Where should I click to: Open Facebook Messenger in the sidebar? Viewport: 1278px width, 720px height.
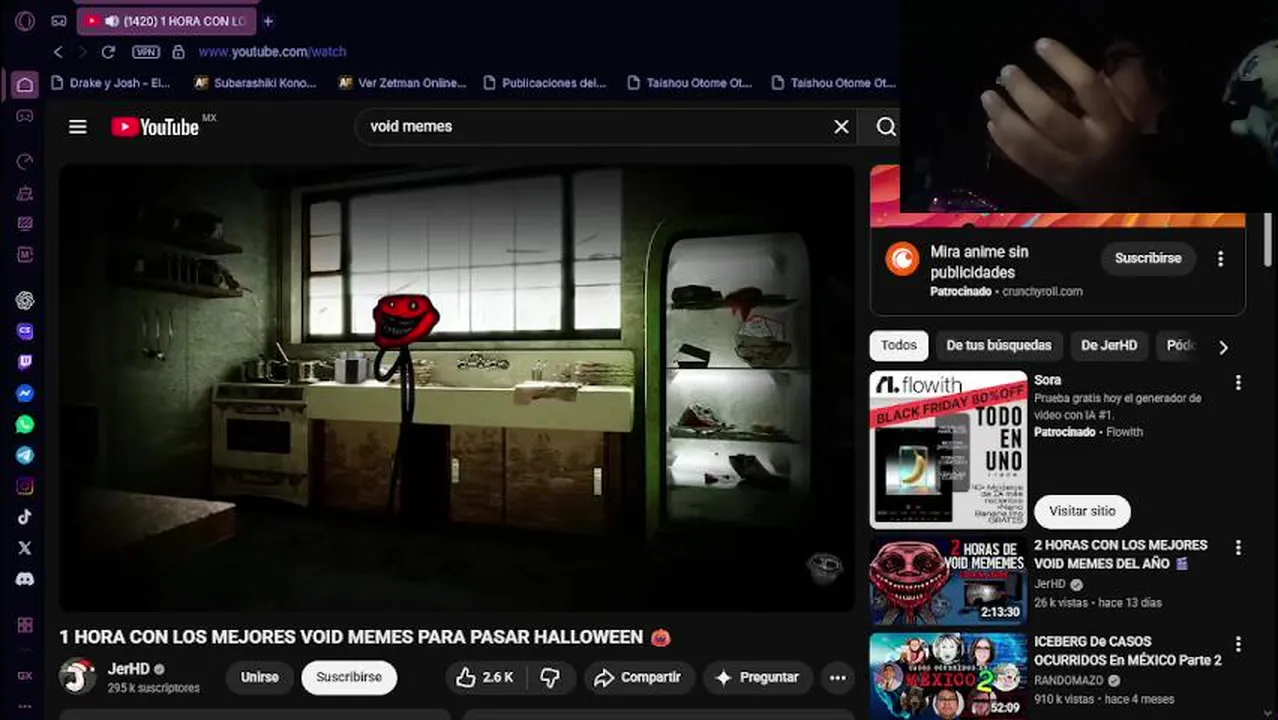click(25, 394)
